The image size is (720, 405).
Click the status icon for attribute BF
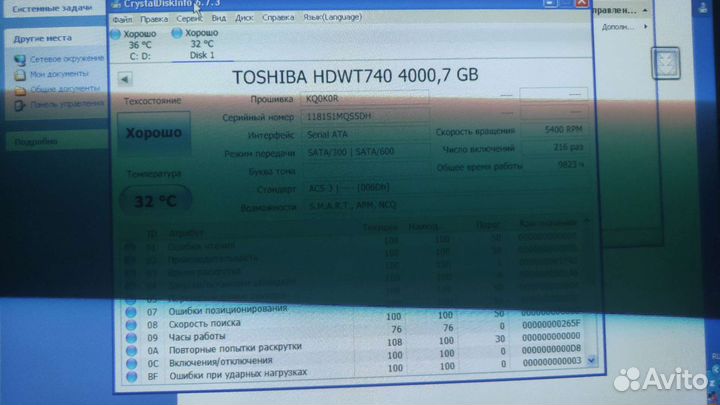pos(132,377)
